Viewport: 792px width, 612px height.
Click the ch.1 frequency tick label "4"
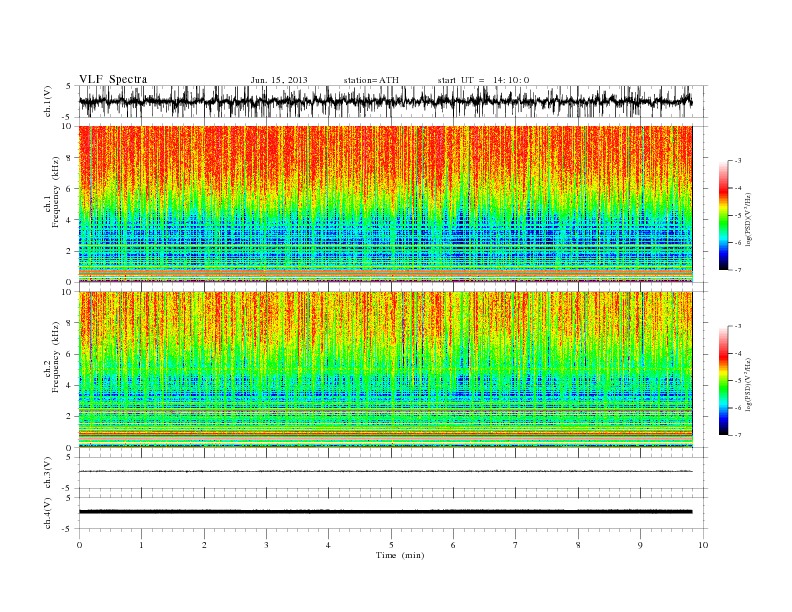point(70,220)
